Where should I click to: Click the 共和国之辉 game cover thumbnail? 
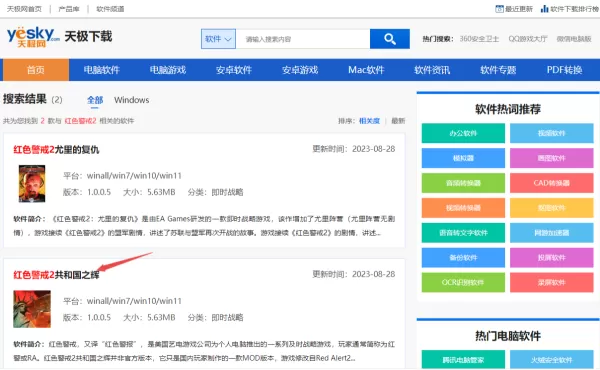click(x=32, y=309)
